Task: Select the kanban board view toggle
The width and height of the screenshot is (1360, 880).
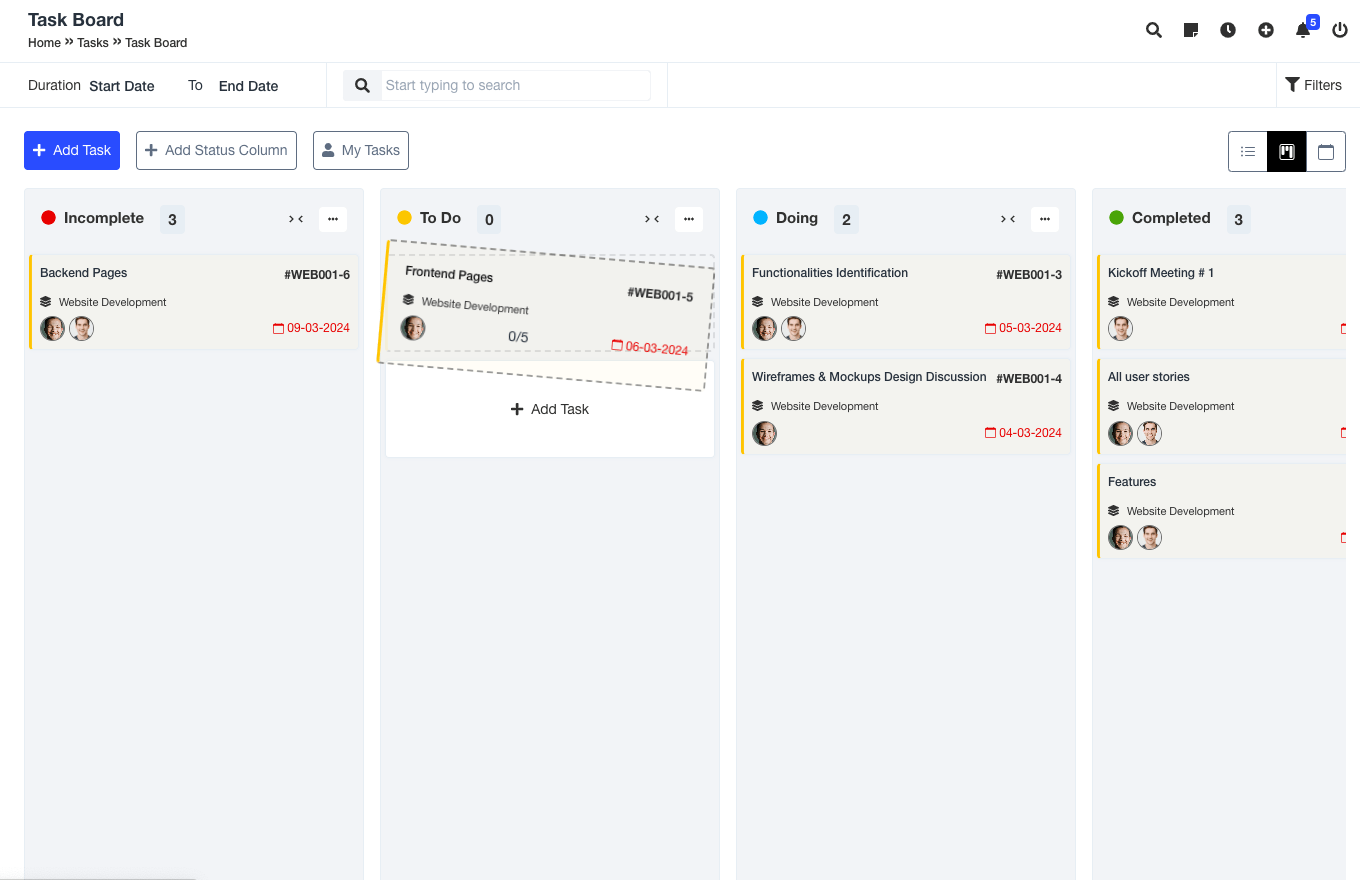Action: [x=1286, y=151]
